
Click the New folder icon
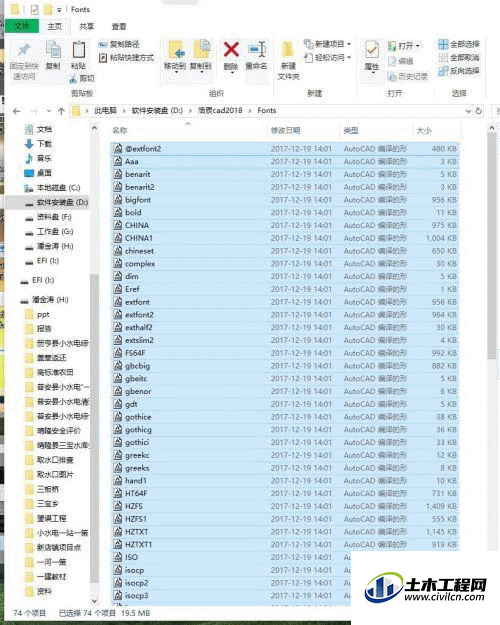[x=288, y=50]
